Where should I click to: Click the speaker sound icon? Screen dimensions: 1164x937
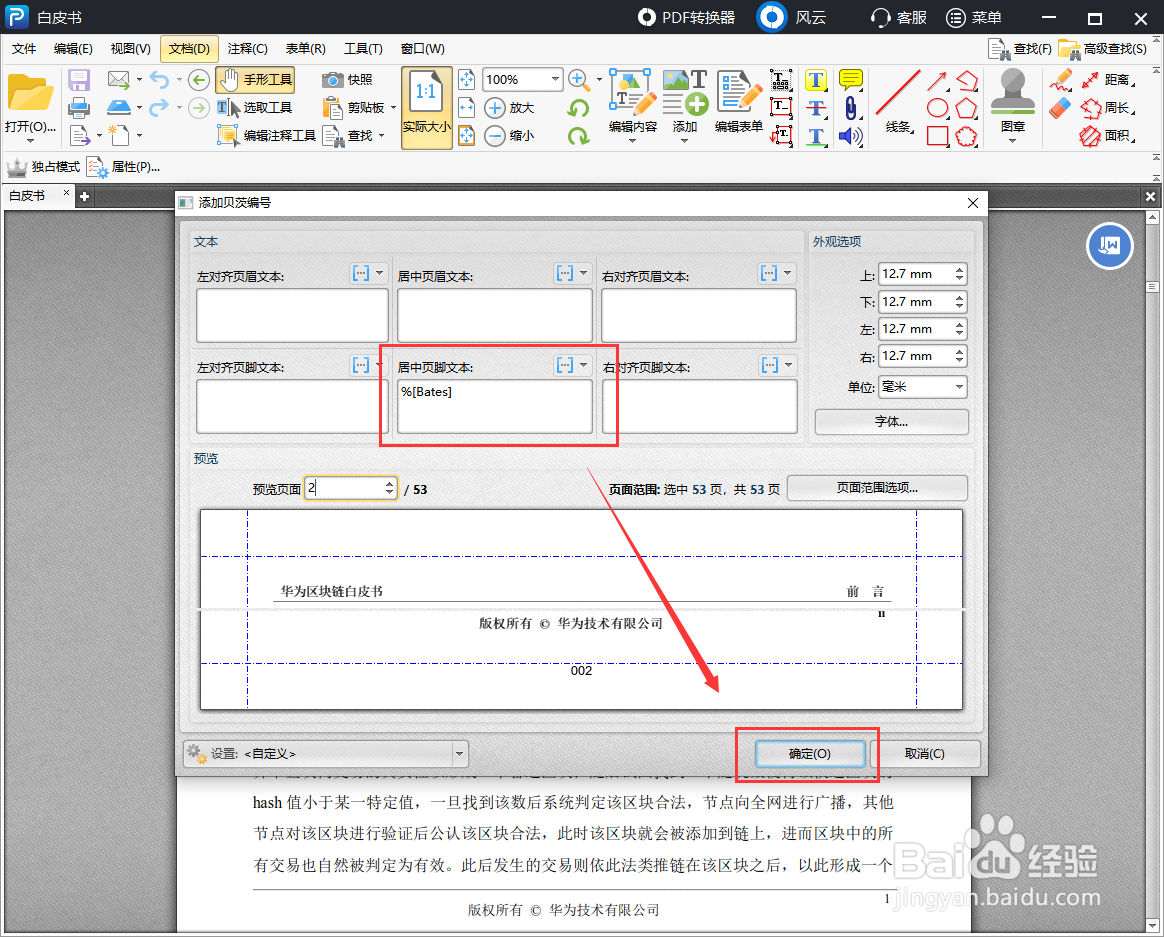[850, 136]
